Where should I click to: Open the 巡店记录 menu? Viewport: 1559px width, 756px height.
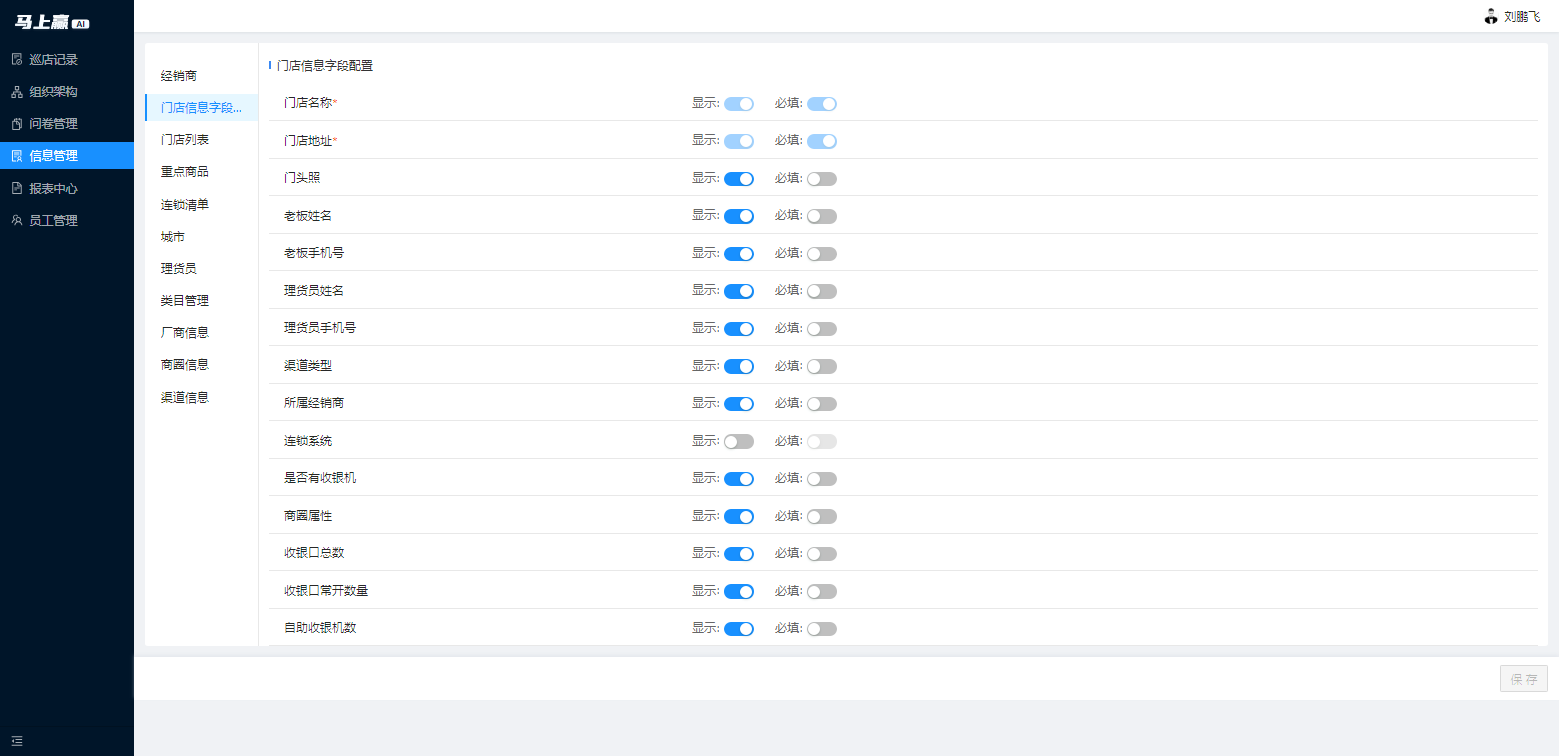pos(67,60)
